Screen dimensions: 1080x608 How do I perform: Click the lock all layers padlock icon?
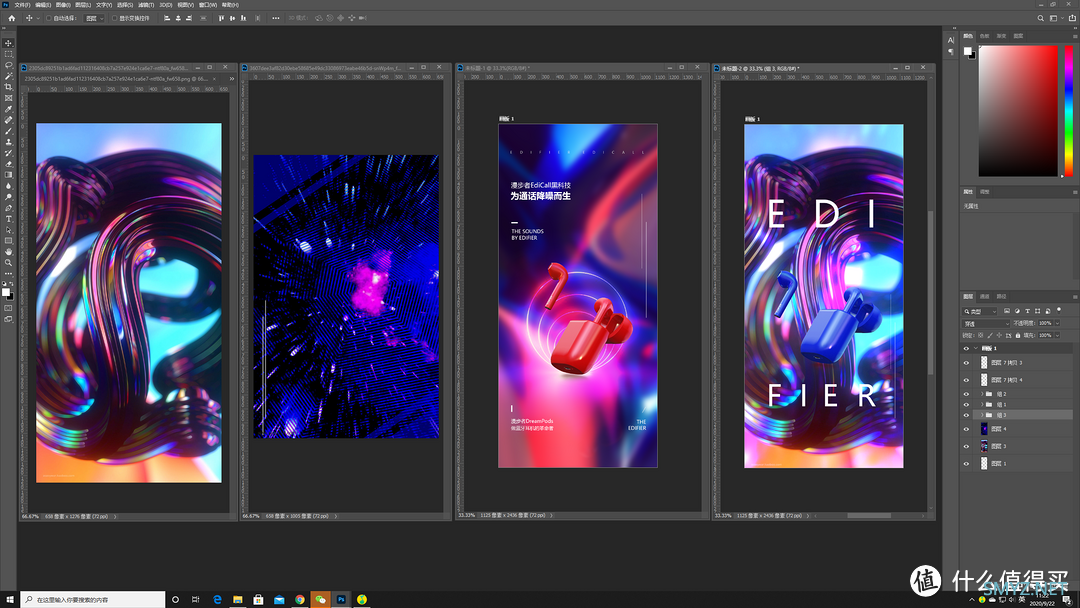(x=1018, y=335)
